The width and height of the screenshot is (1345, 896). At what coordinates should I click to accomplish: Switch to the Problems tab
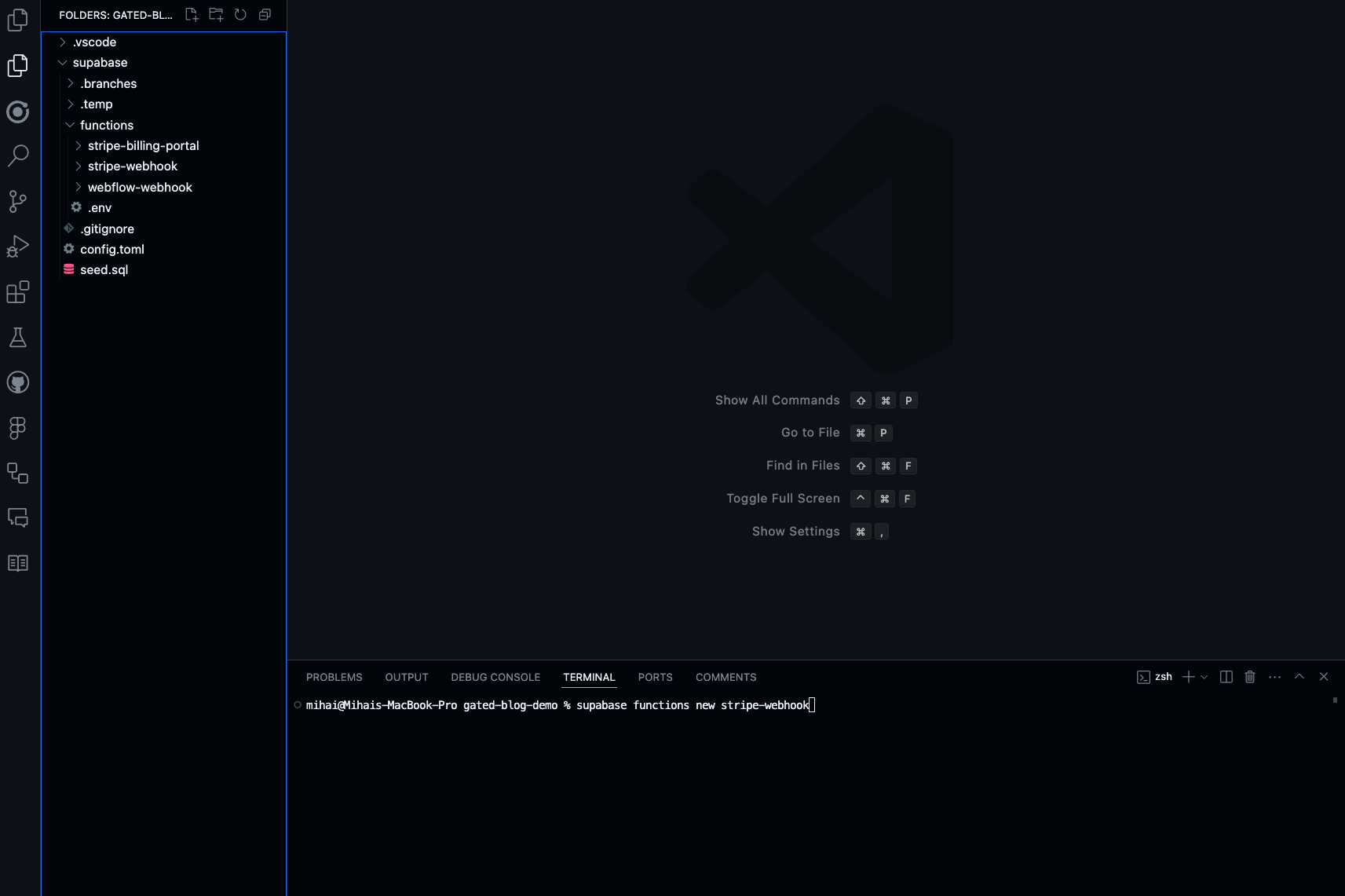point(334,677)
